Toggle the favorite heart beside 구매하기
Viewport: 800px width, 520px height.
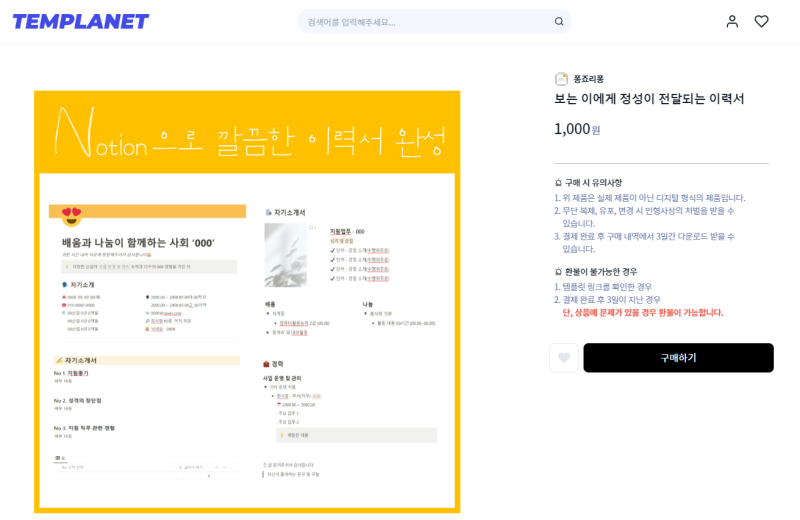564,358
